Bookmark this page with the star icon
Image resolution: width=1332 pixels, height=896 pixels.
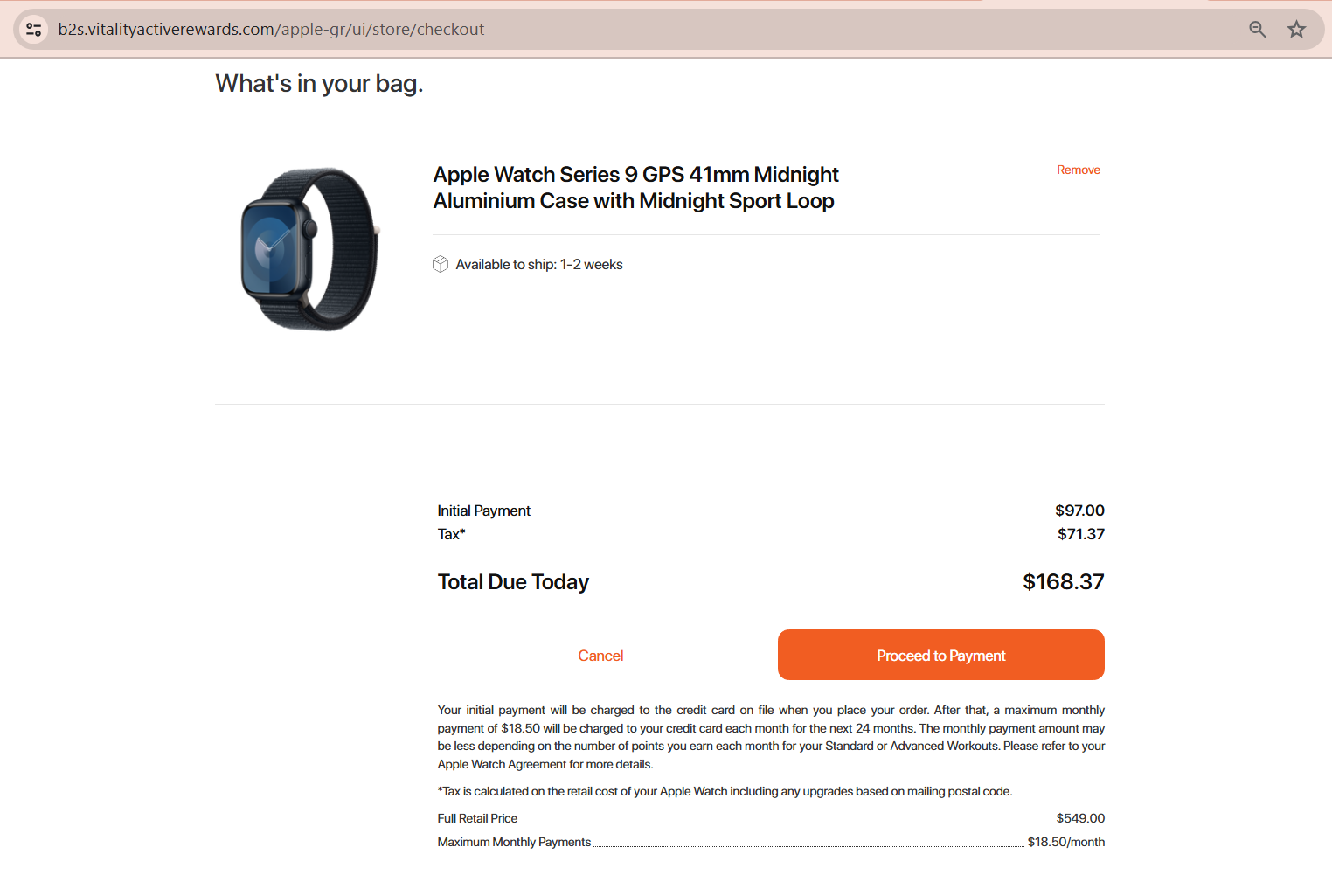click(1296, 30)
